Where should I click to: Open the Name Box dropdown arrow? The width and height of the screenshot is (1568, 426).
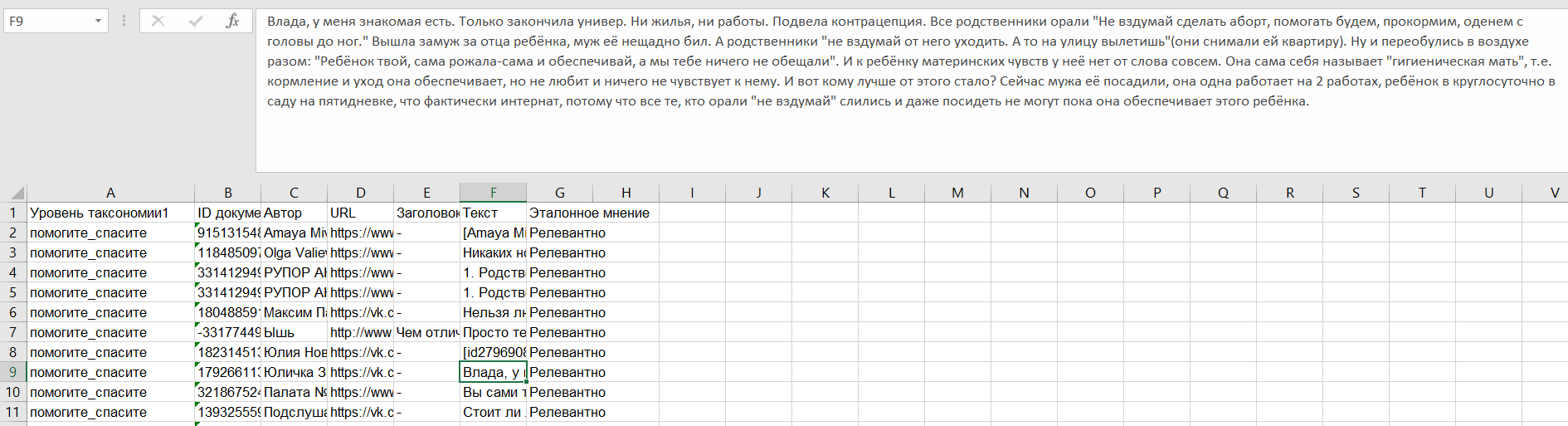pos(98,21)
